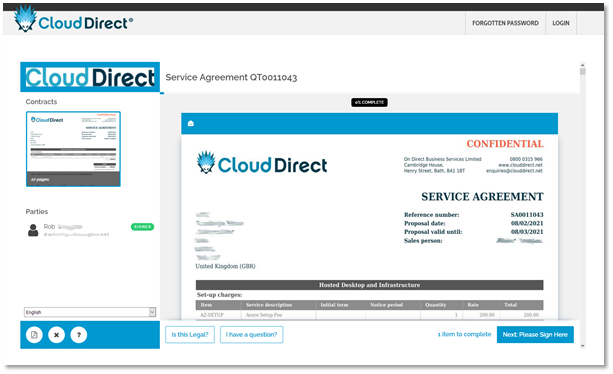Click the envelope icon in blue document bar
613x374 pixels.
click(x=191, y=123)
